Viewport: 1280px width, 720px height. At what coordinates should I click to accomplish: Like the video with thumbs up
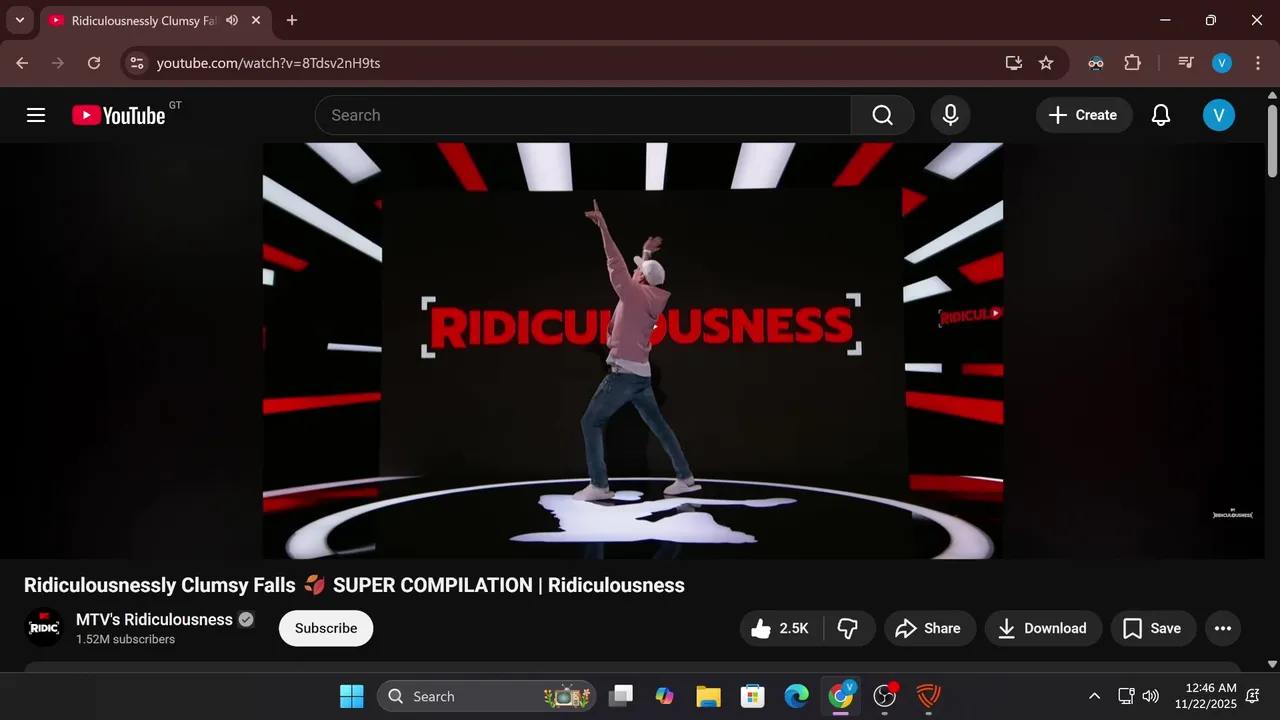pyautogui.click(x=780, y=628)
